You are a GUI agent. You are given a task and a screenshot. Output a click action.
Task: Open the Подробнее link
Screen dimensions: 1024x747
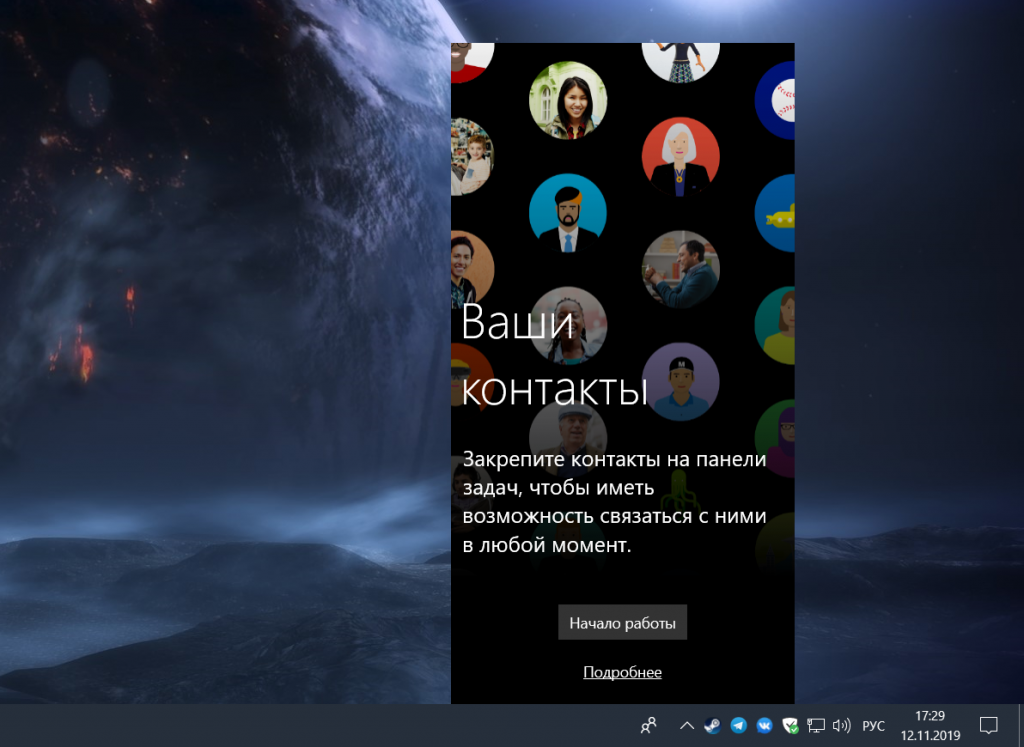pos(622,672)
